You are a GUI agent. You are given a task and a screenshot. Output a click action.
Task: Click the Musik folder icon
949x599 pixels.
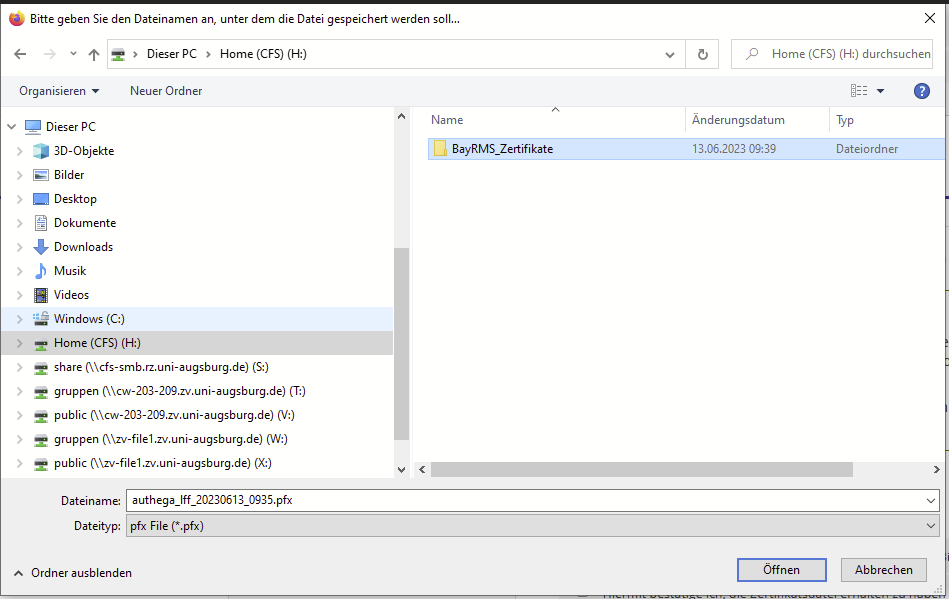click(41, 271)
